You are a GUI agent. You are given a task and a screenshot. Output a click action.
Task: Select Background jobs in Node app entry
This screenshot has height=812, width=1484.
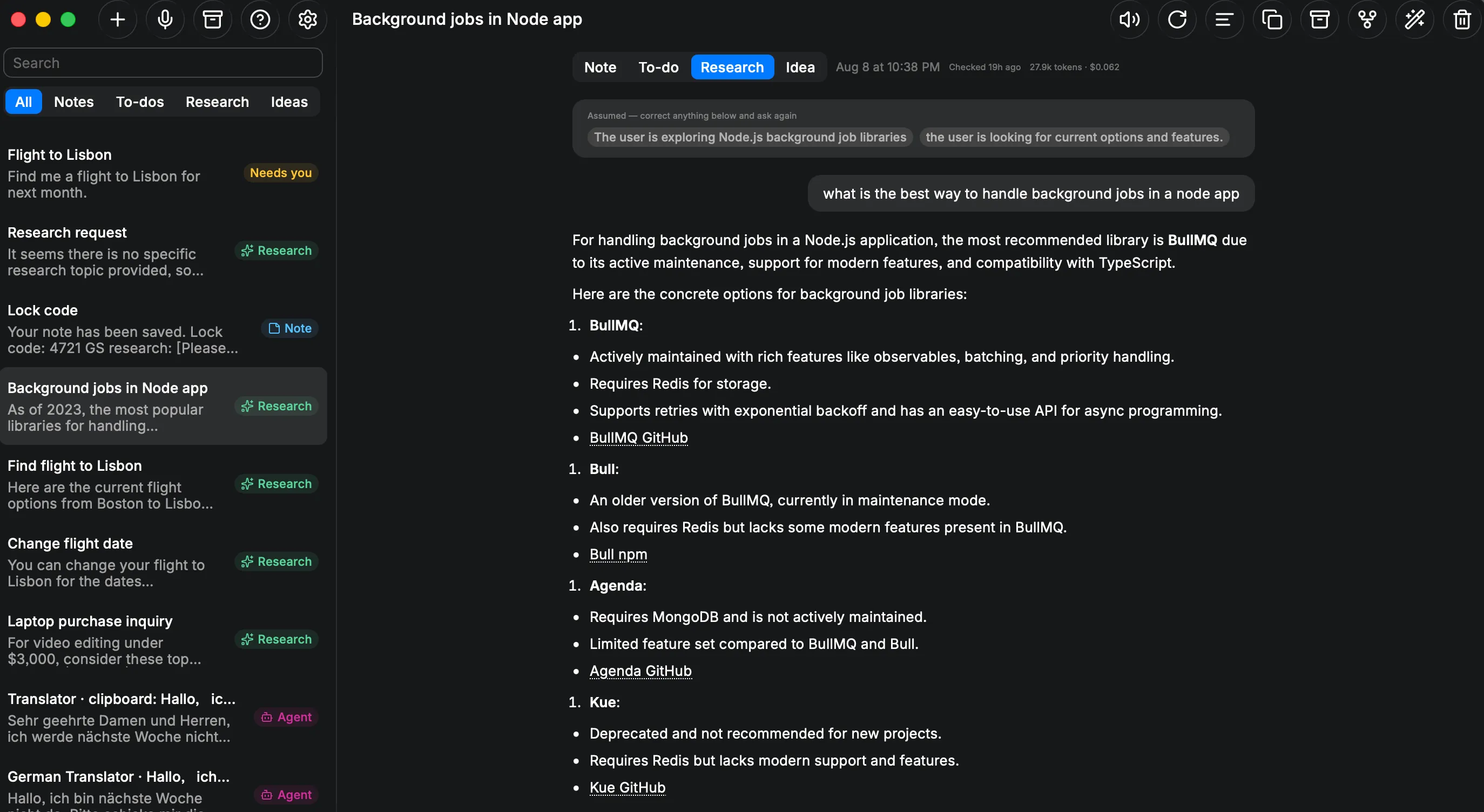(x=164, y=407)
